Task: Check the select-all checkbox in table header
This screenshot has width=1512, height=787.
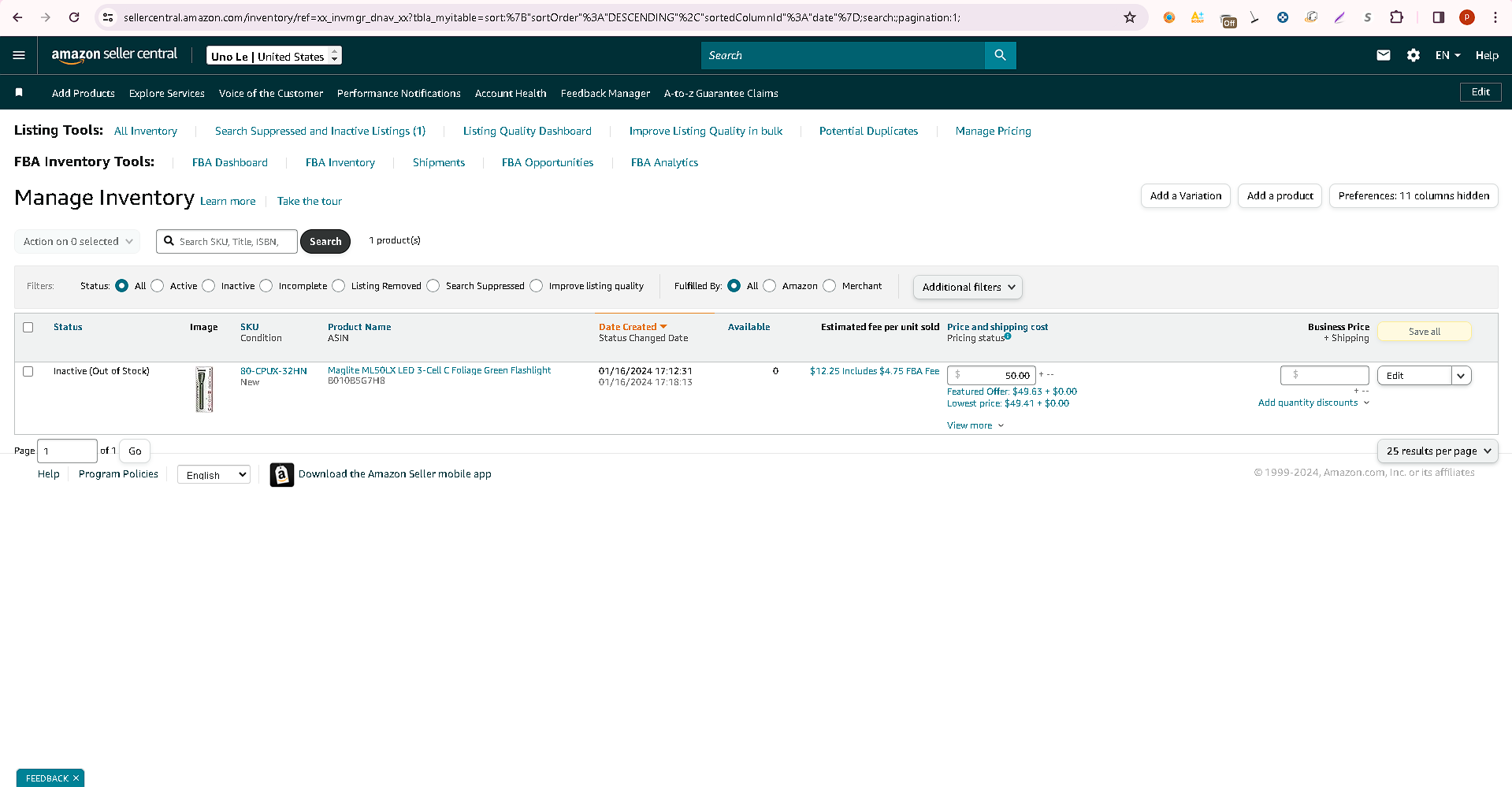Action: click(28, 327)
